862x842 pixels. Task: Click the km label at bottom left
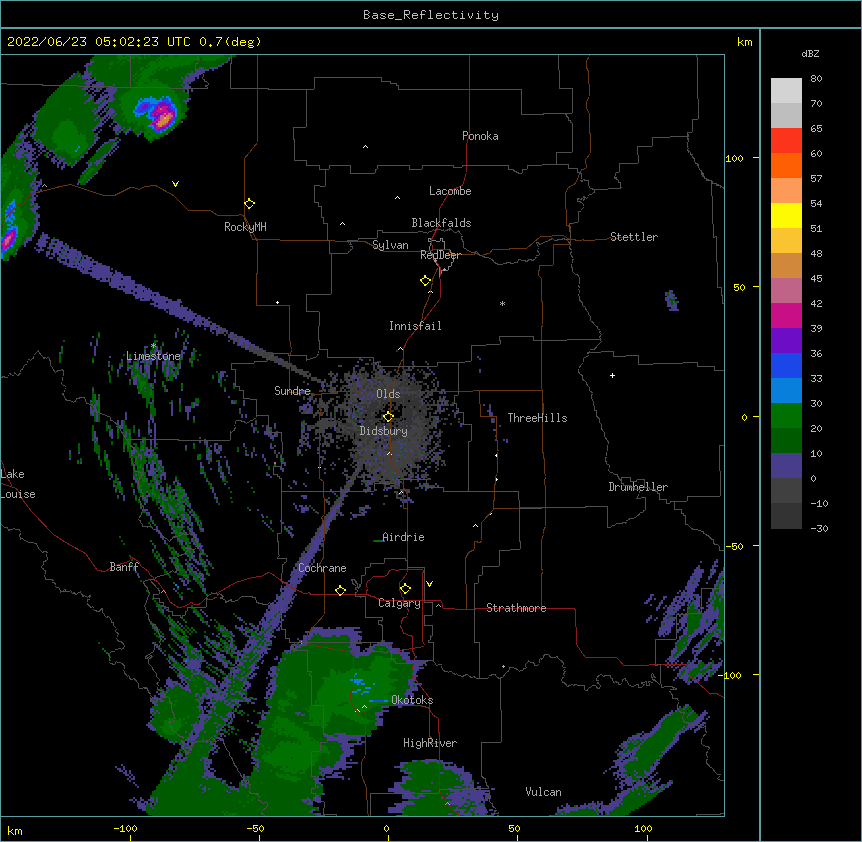point(15,830)
